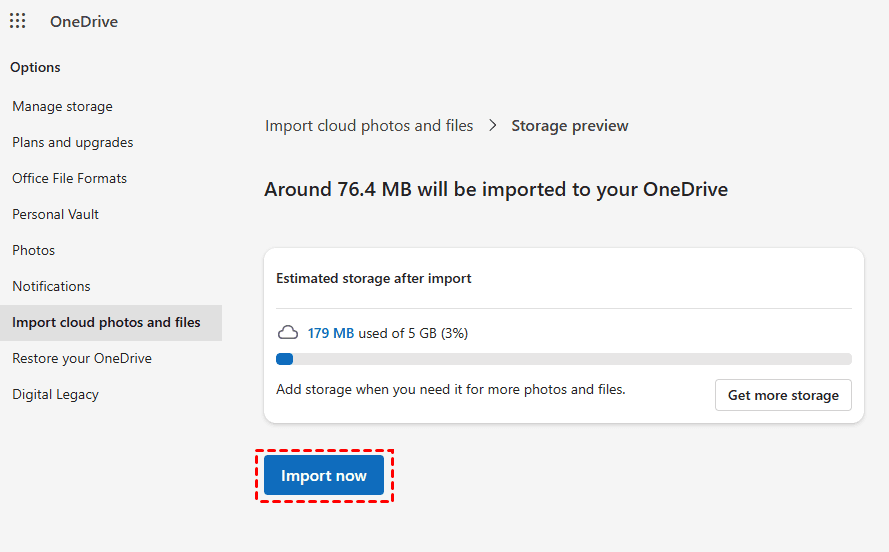Click Get more storage button
The image size is (889, 552).
click(783, 395)
